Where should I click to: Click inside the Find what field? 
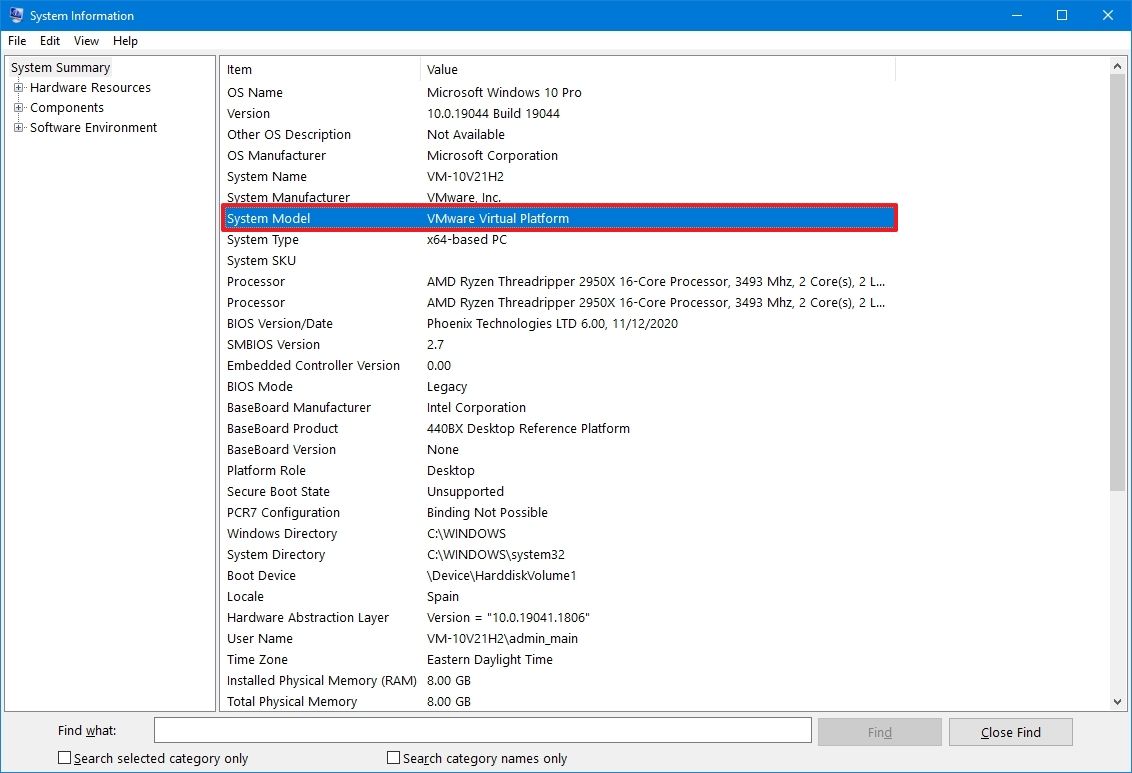(482, 730)
